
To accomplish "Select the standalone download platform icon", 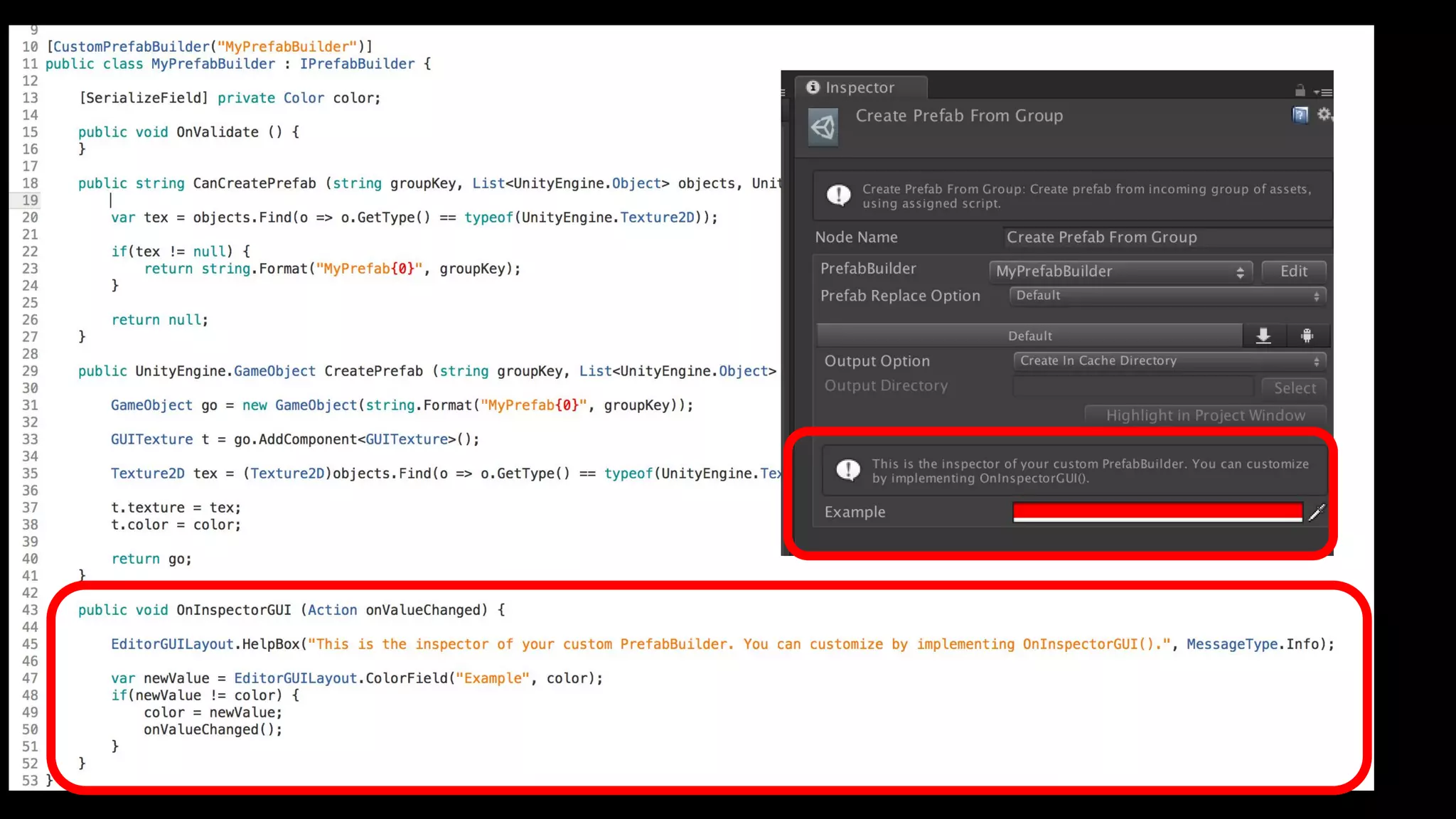I will click(x=1263, y=336).
